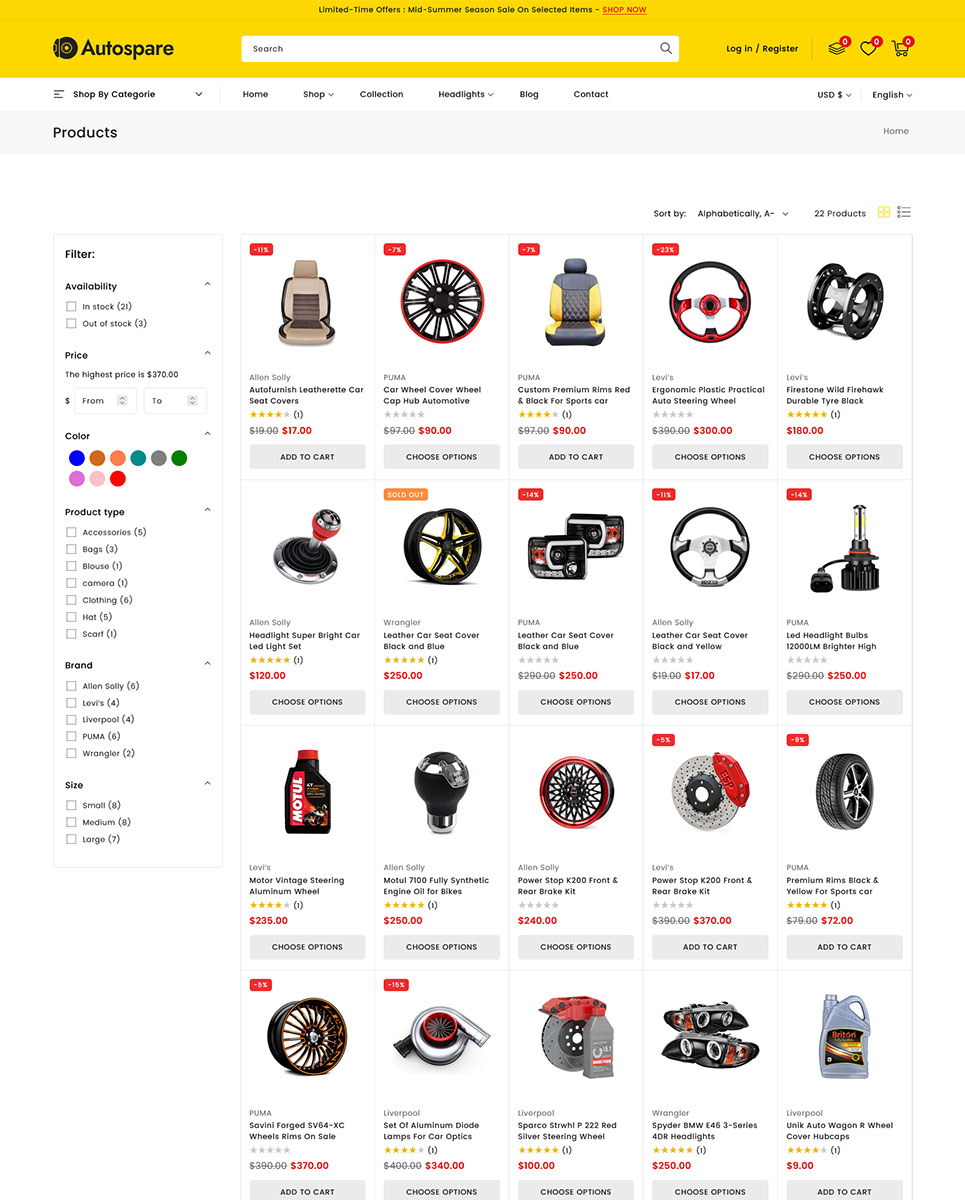This screenshot has height=1200, width=965.
Task: Switch to list view layout icon
Action: click(x=904, y=212)
